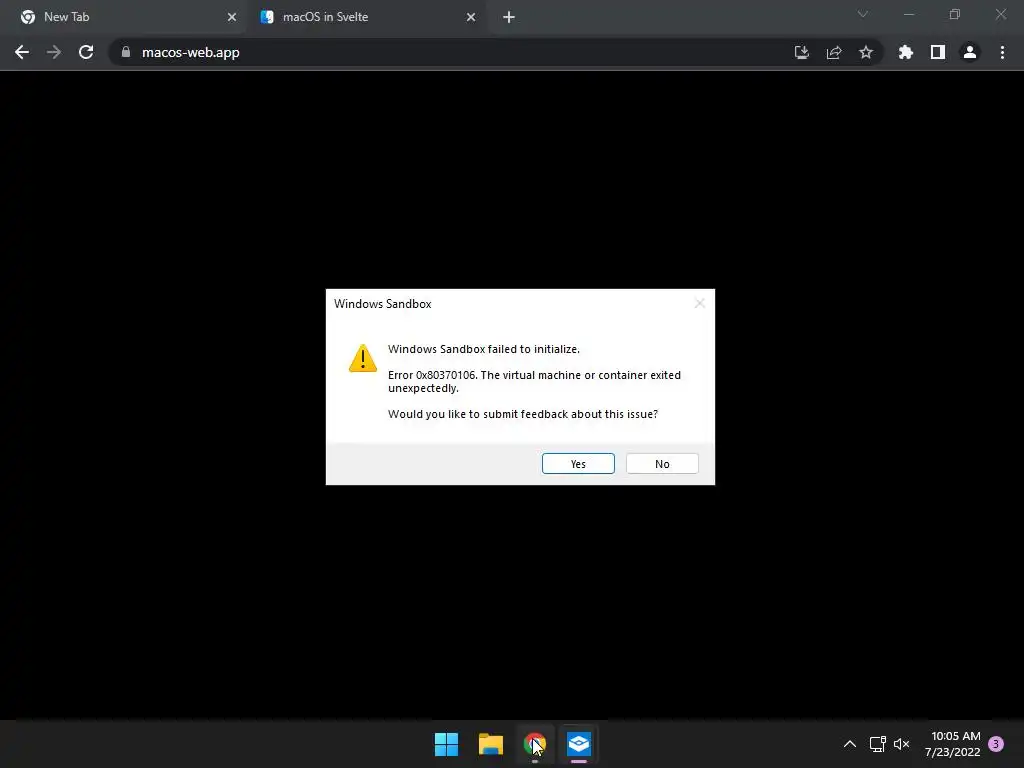Click the Windows Sandbox dialog title
This screenshot has height=768, width=1024.
click(x=383, y=304)
